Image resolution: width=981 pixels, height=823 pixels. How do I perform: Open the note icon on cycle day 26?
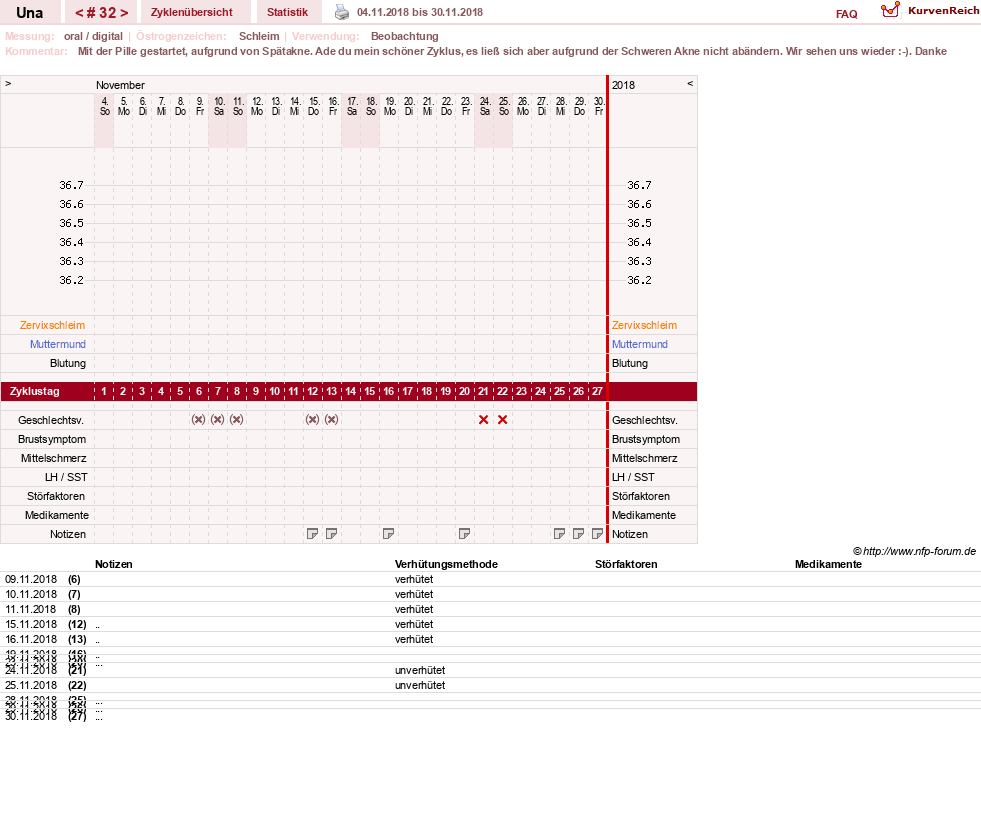(x=579, y=534)
